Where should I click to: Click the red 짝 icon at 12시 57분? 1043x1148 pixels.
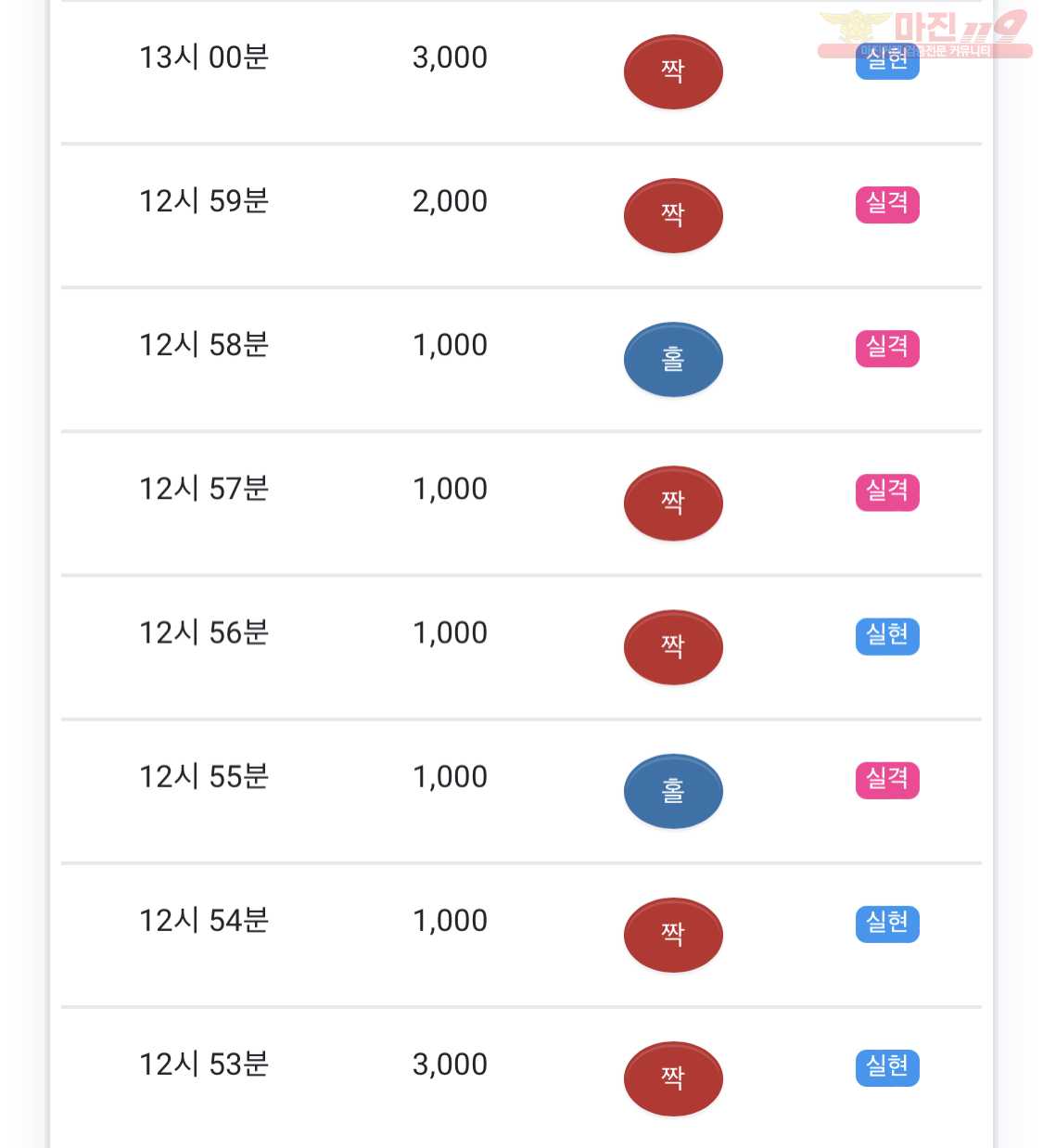(673, 503)
